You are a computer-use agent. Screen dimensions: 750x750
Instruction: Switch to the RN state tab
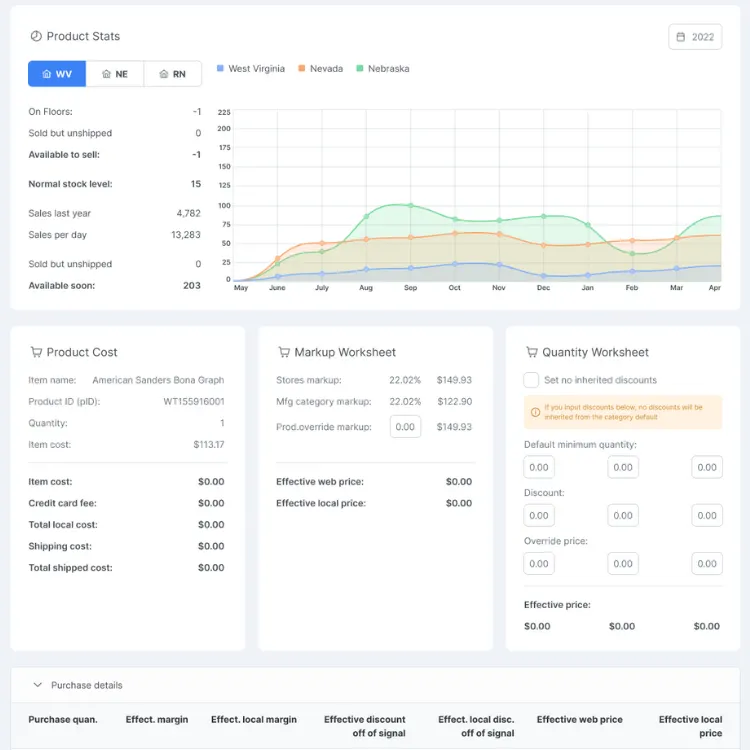(172, 74)
